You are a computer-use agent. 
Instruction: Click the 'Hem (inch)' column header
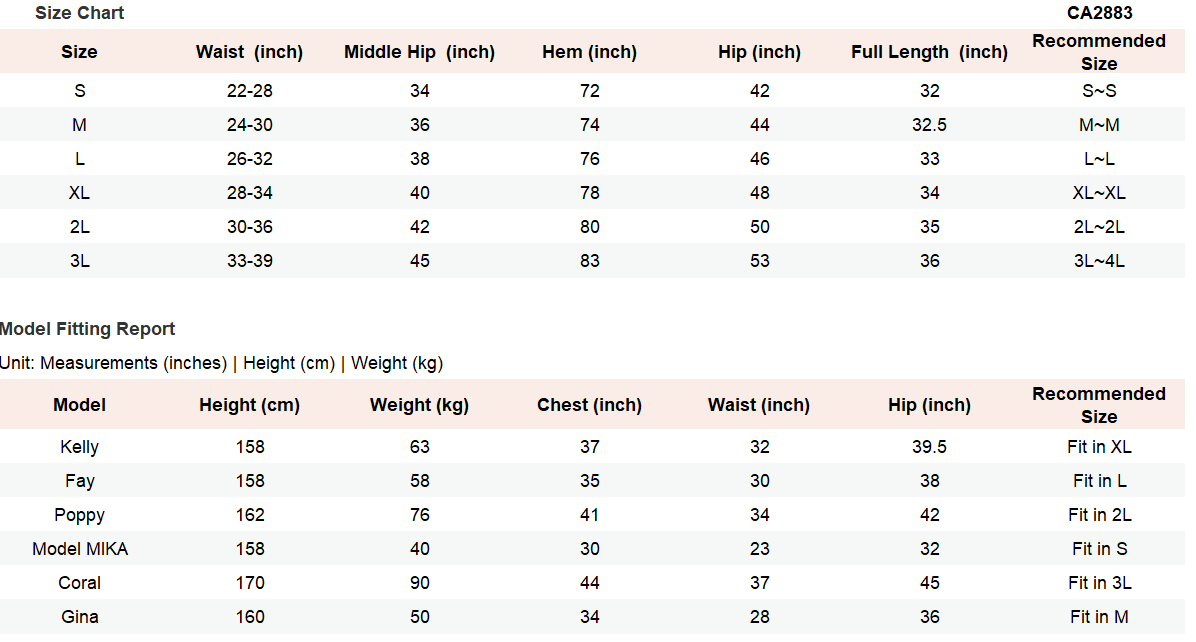(x=589, y=52)
